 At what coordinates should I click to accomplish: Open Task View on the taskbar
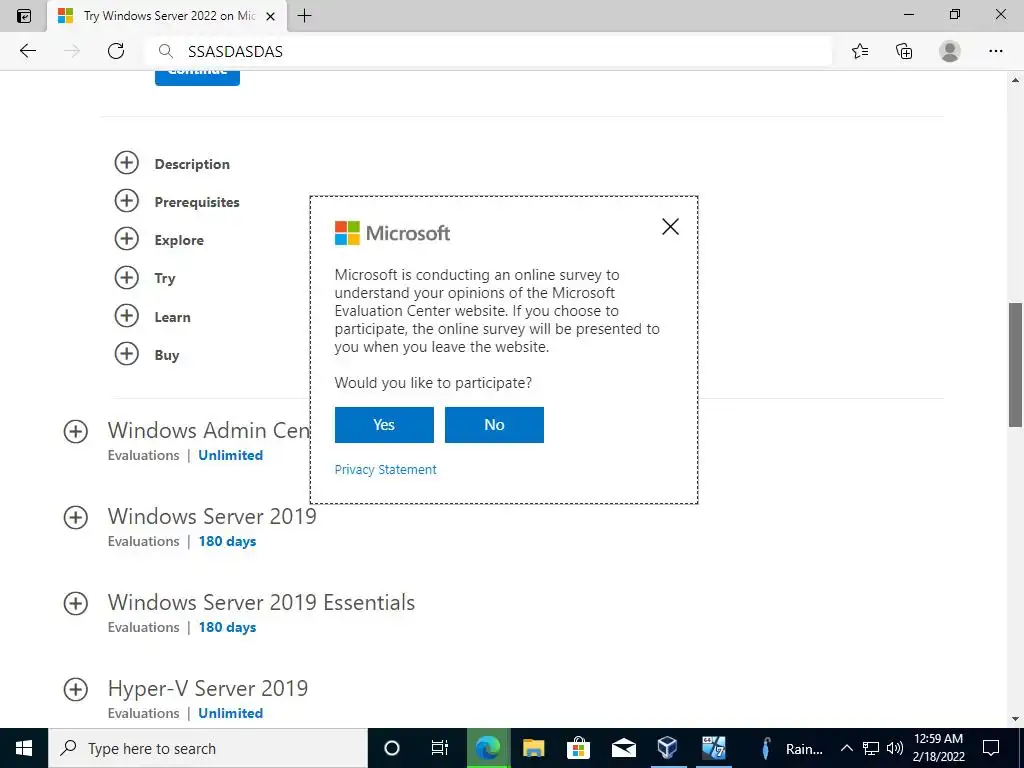440,748
